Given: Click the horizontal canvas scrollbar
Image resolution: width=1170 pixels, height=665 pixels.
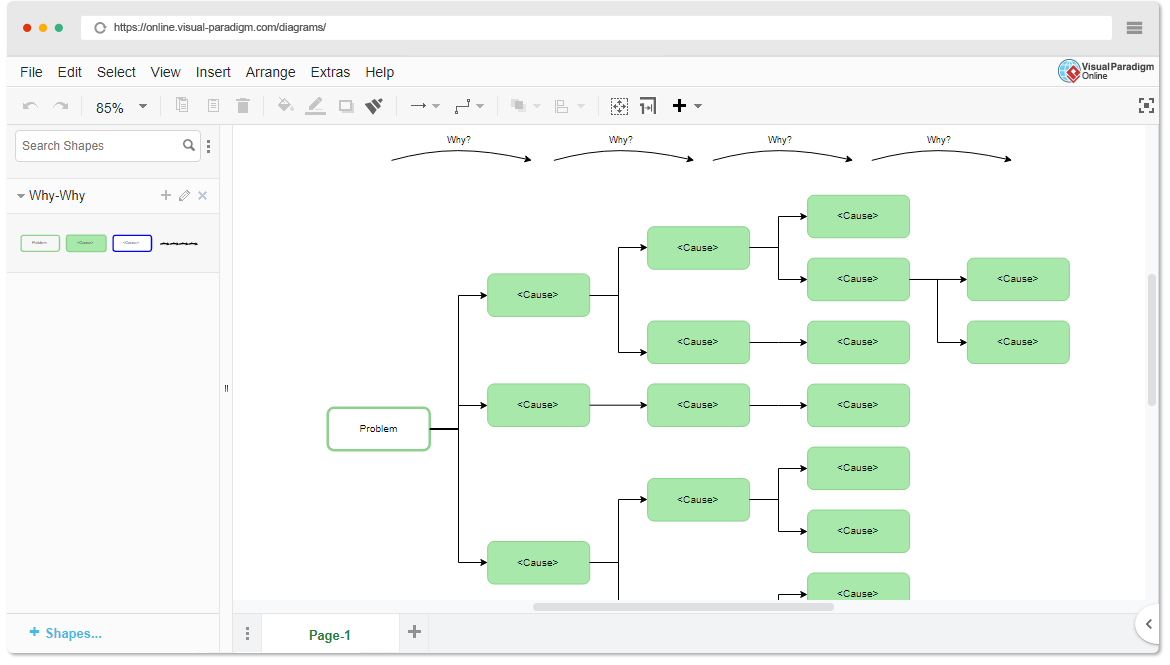Looking at the screenshot, I should [x=683, y=607].
